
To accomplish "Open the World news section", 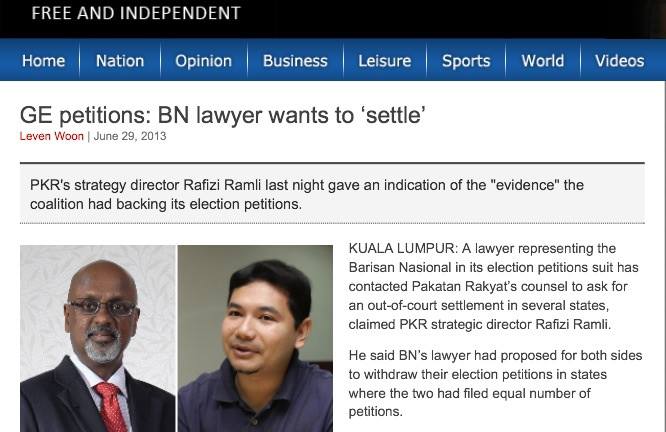I will pyautogui.click(x=543, y=61).
